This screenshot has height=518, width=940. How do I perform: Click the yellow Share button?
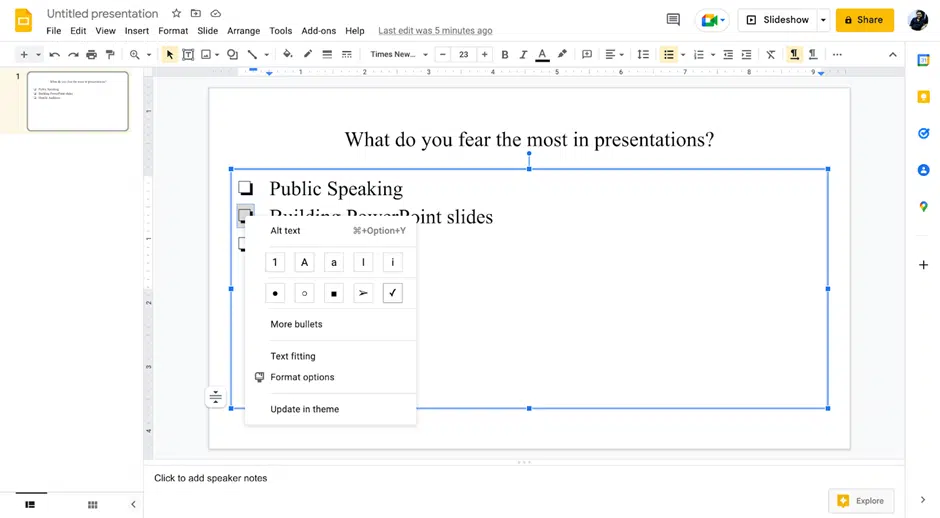coord(864,20)
